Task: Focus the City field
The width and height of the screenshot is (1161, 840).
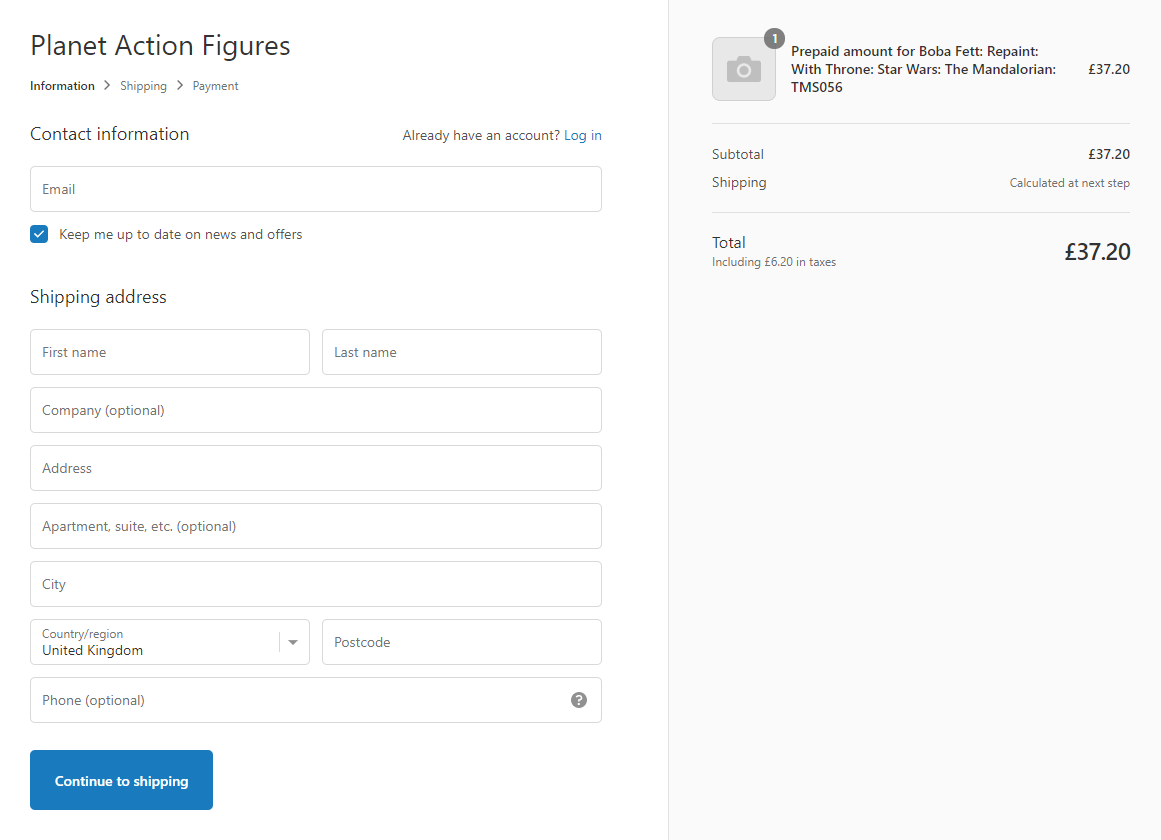Action: (315, 584)
